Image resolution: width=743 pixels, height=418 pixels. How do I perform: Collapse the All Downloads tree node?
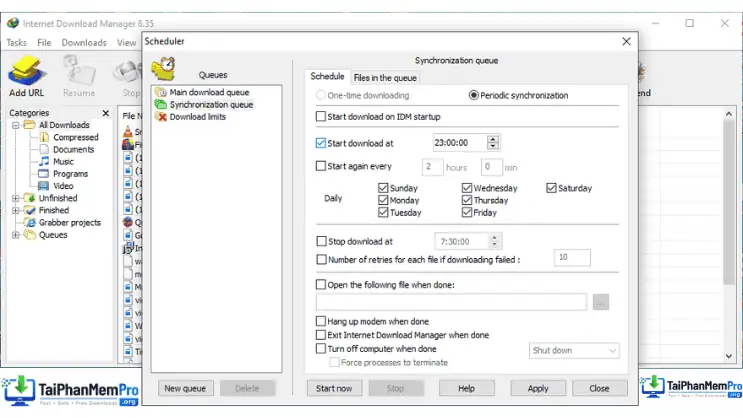tap(16, 125)
